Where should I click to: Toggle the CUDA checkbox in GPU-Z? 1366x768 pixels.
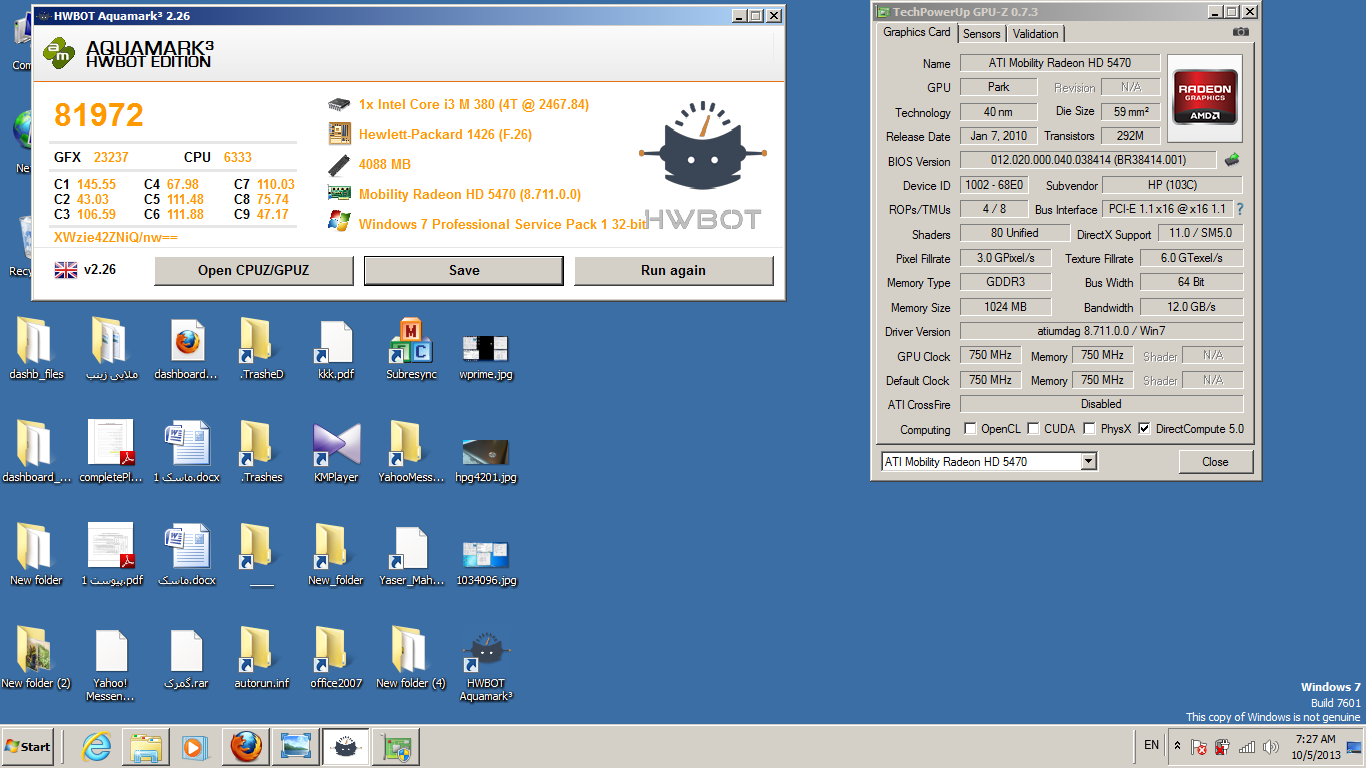[x=1034, y=429]
